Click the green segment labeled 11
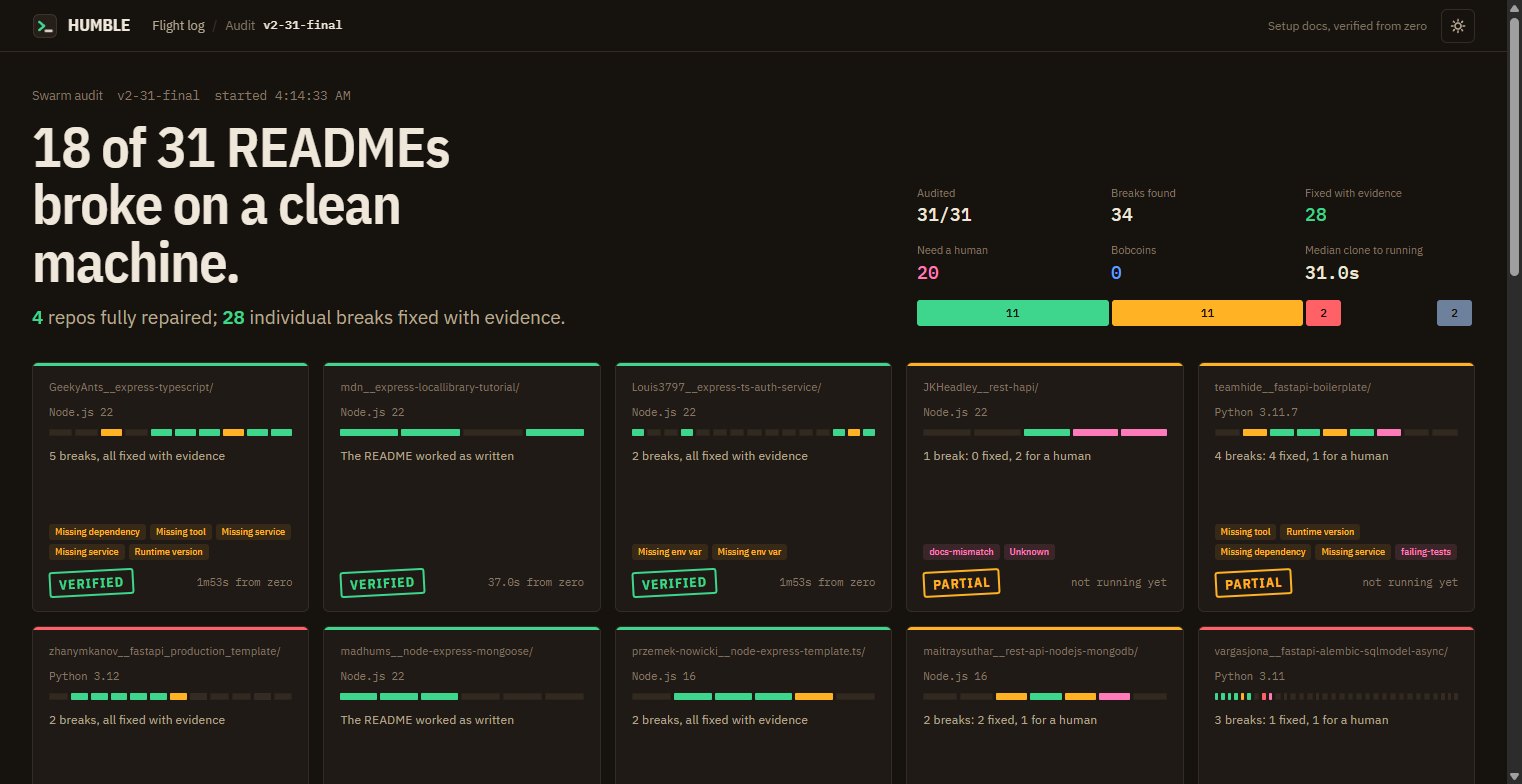Screen dimensions: 1522x784 pyautogui.click(x=1012, y=313)
